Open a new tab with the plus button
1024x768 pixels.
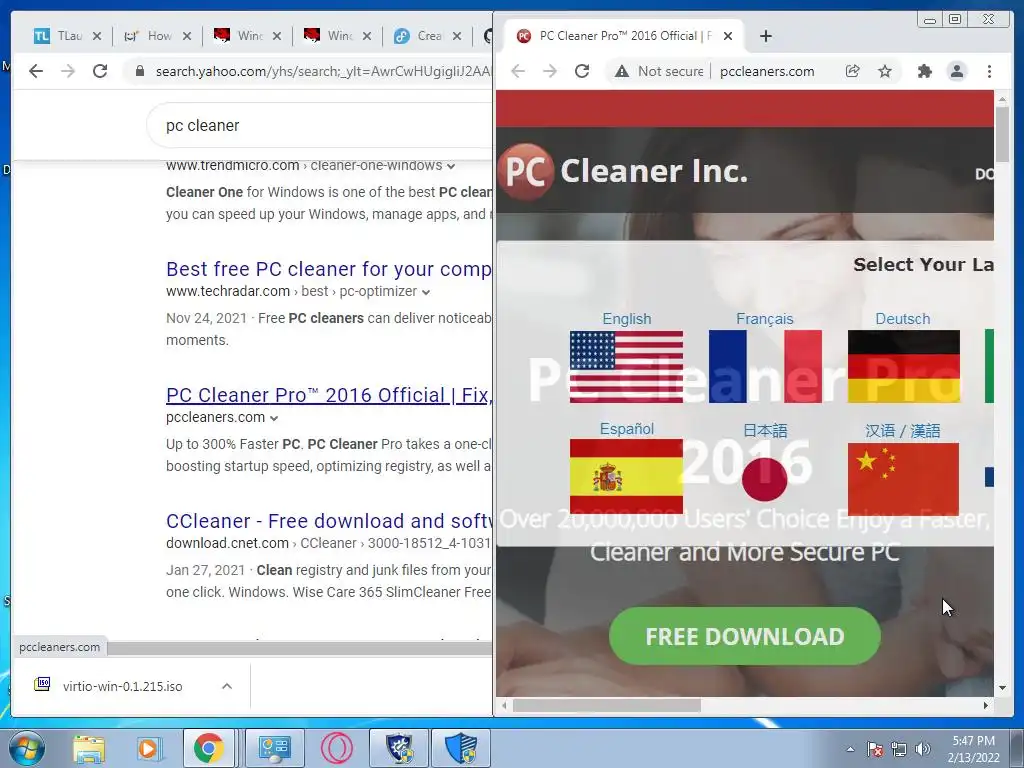pos(766,36)
